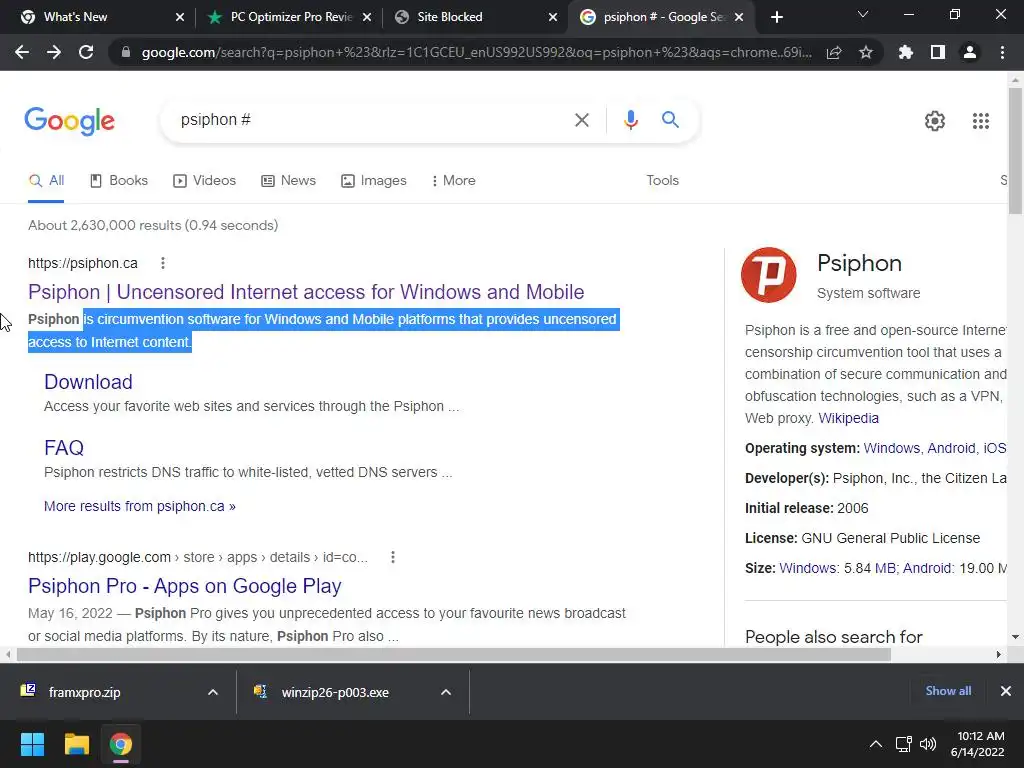1024x768 pixels.
Task: Click the Chrome taskbar icon
Action: 120,744
